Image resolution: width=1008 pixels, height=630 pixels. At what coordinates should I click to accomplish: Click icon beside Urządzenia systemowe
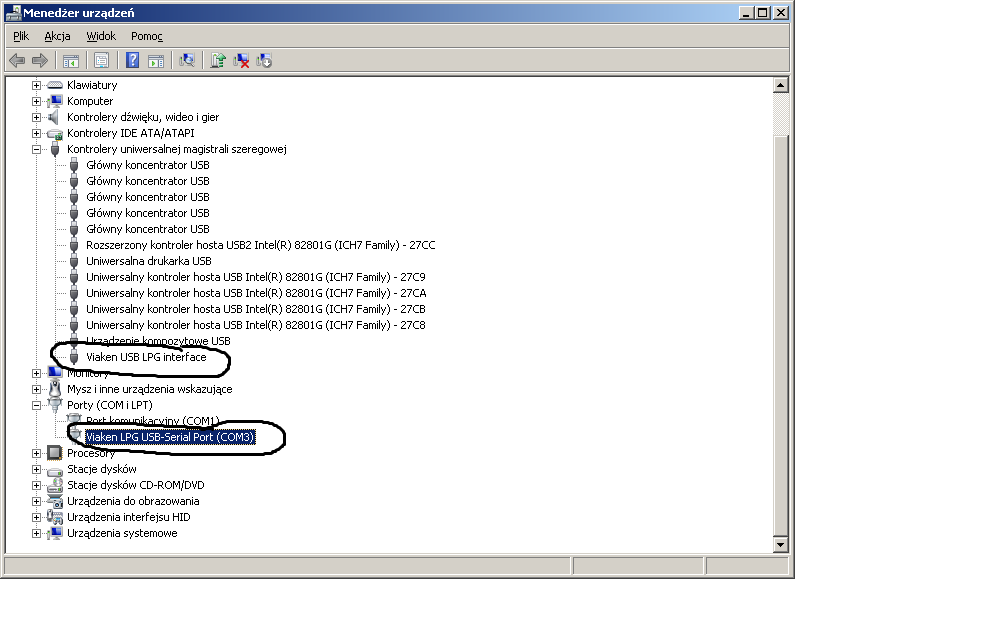pos(55,533)
